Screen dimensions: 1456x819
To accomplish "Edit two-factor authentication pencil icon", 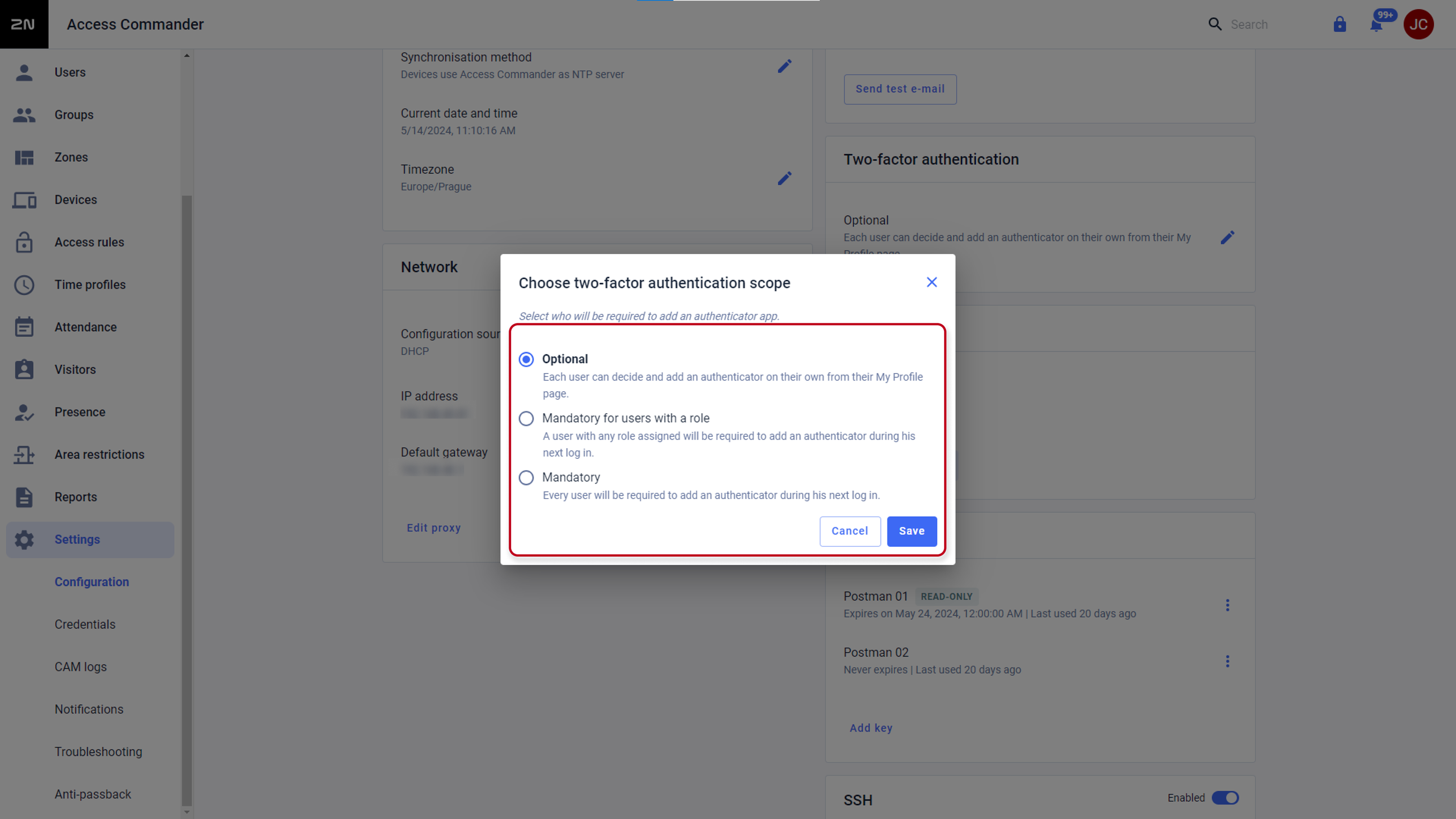I will point(1227,237).
